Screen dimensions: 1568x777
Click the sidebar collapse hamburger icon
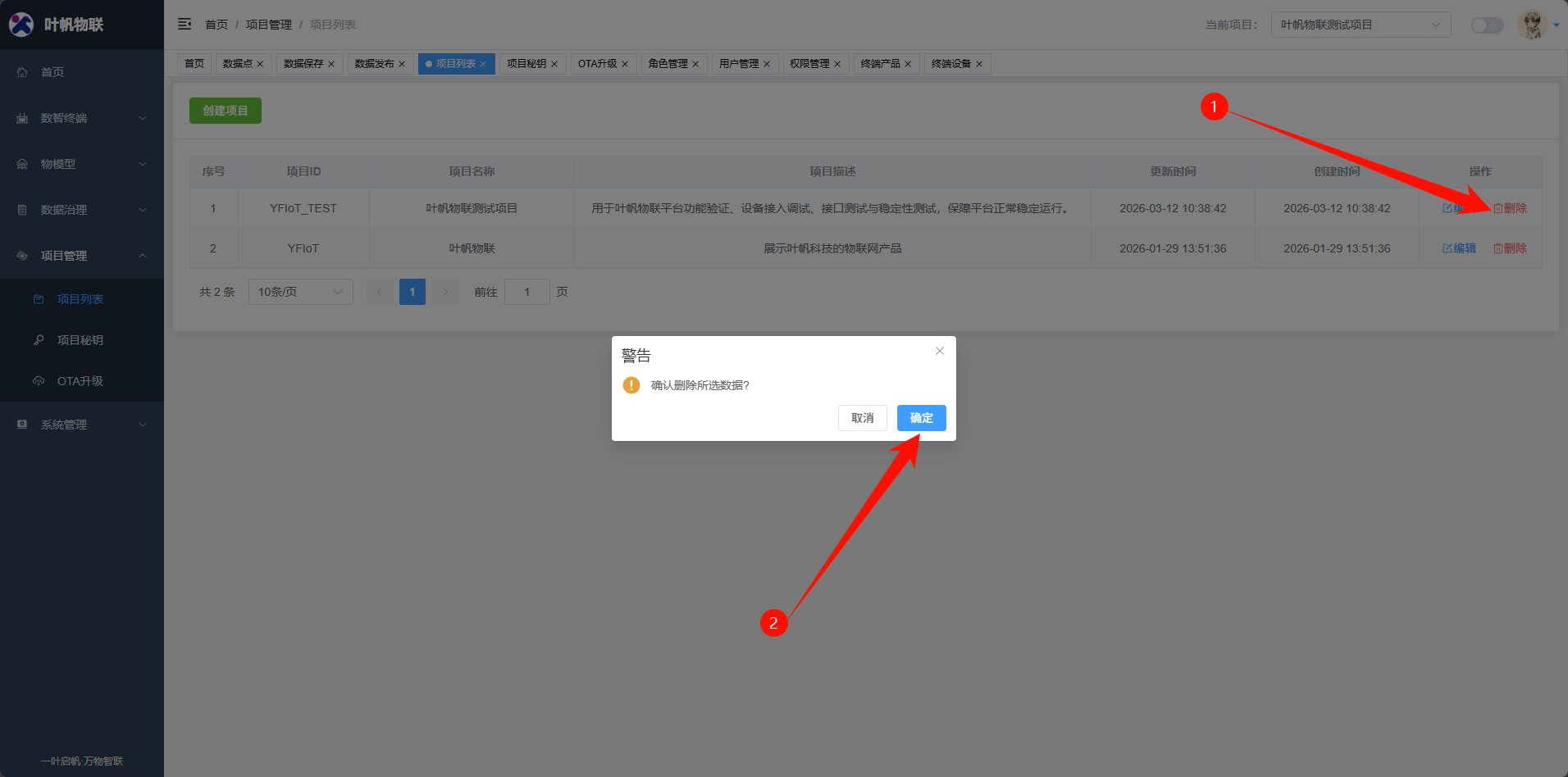pos(185,25)
